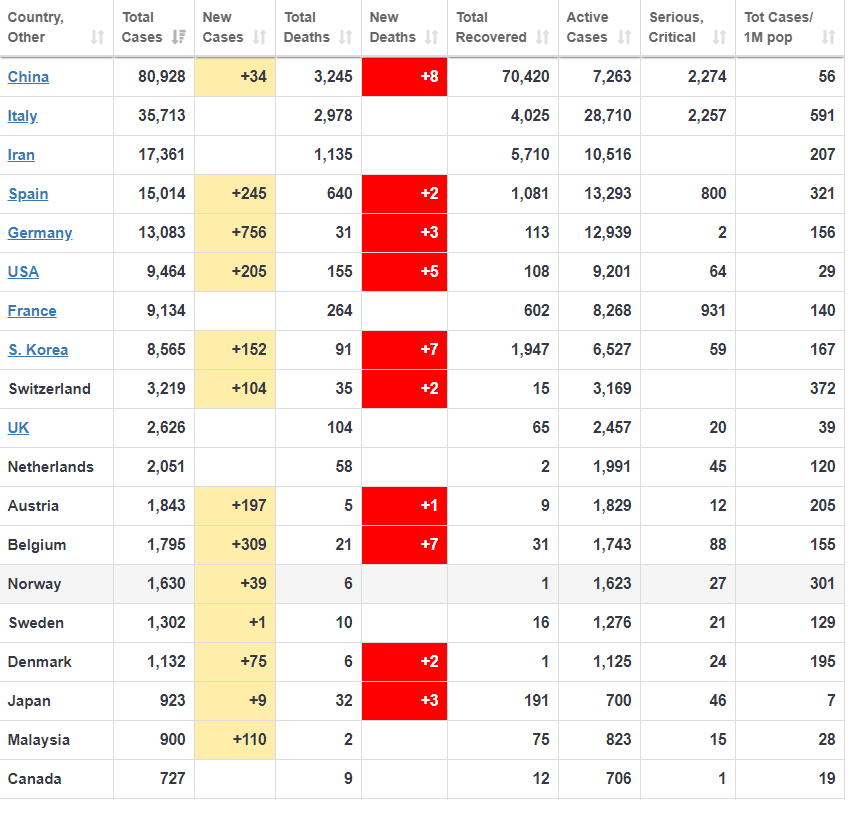Click the Switzerland row name
The image size is (852, 819).
49,389
